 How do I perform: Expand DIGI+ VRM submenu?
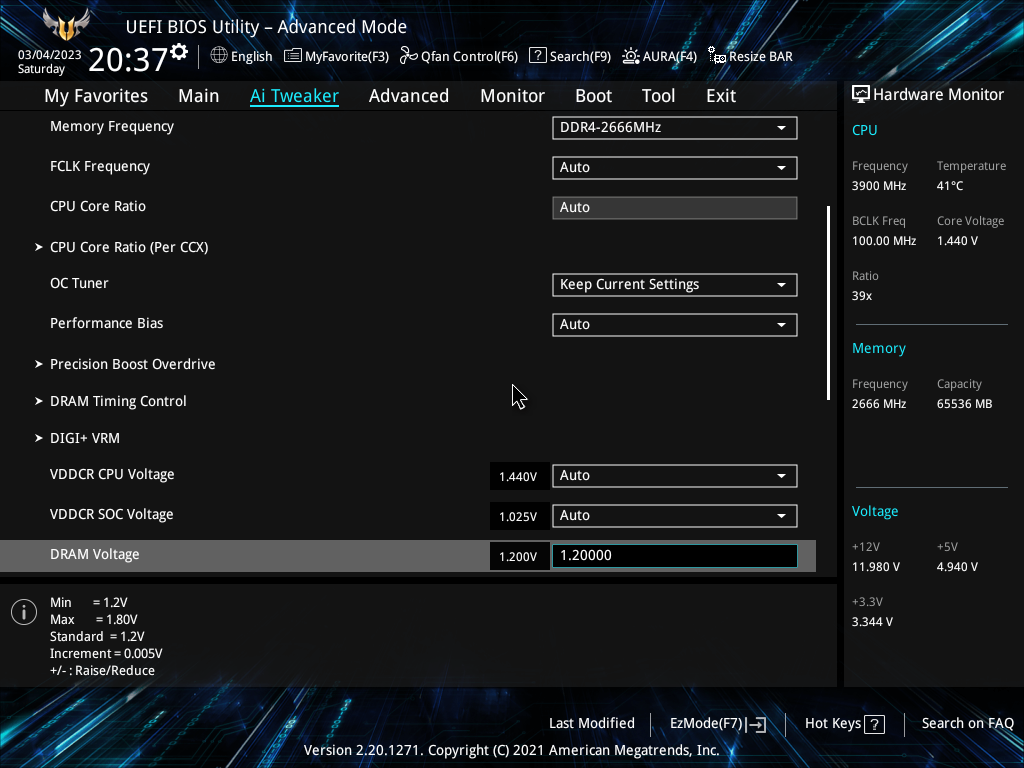85,438
